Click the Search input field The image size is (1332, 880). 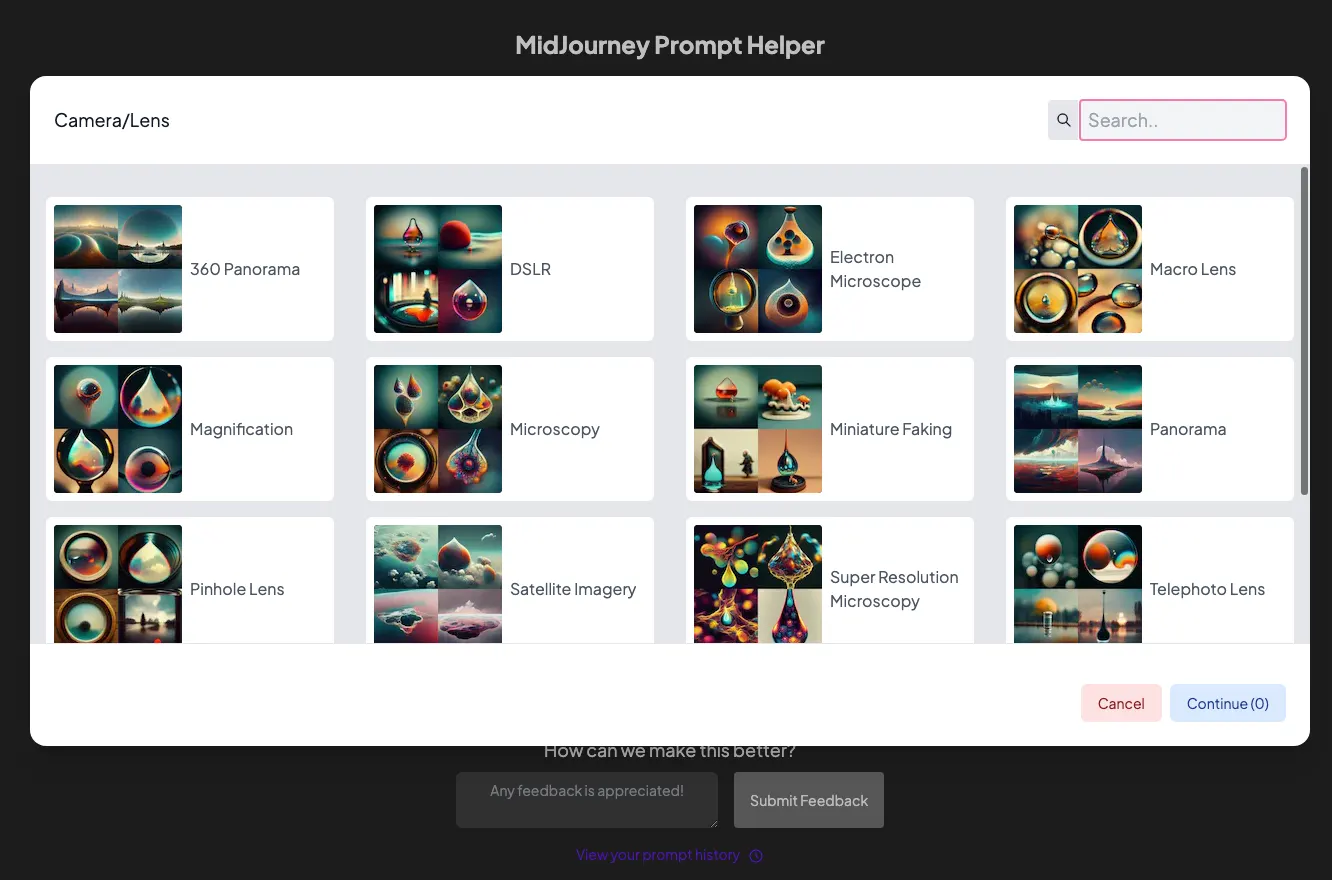coord(1183,120)
